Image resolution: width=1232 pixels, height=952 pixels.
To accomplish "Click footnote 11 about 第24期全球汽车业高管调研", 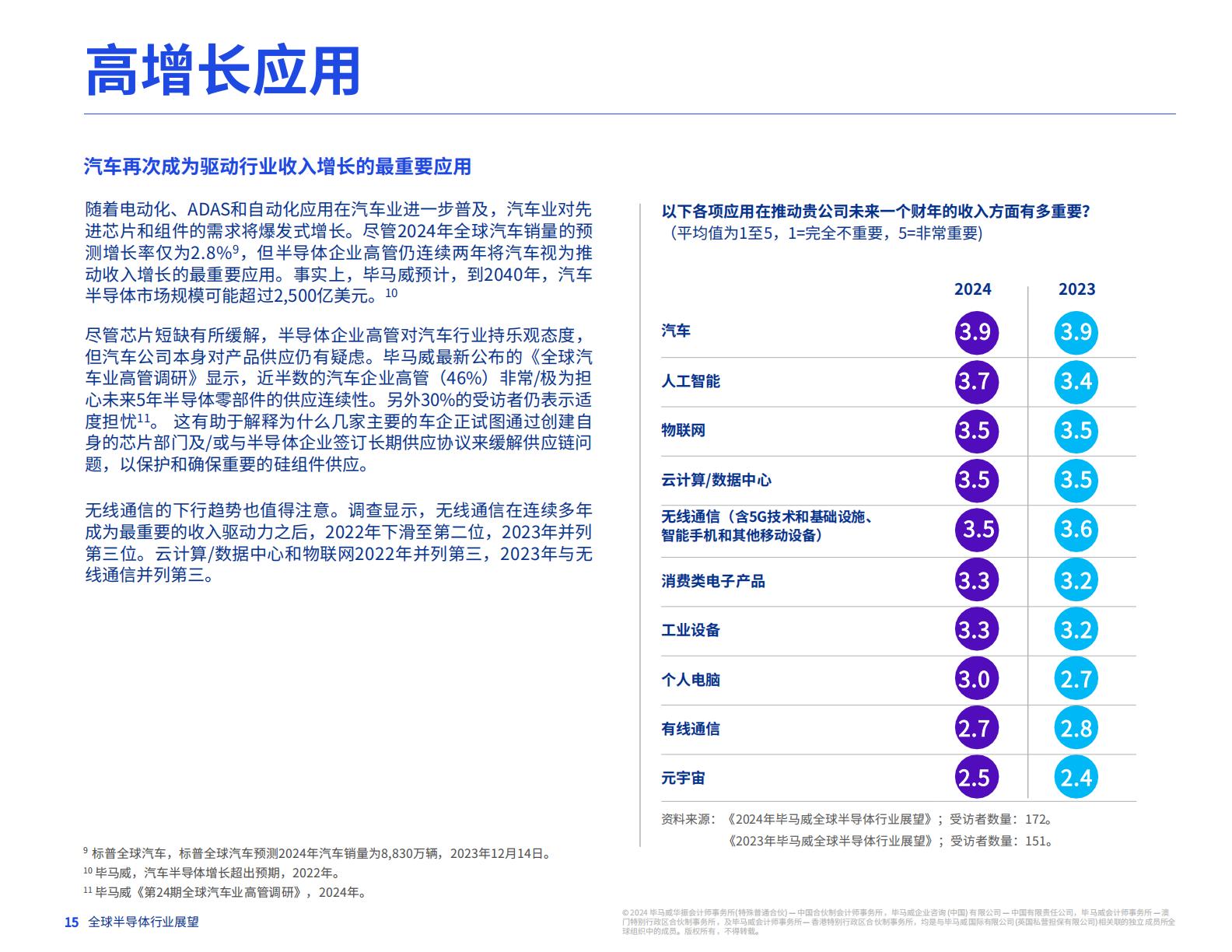I will pyautogui.click(x=225, y=892).
